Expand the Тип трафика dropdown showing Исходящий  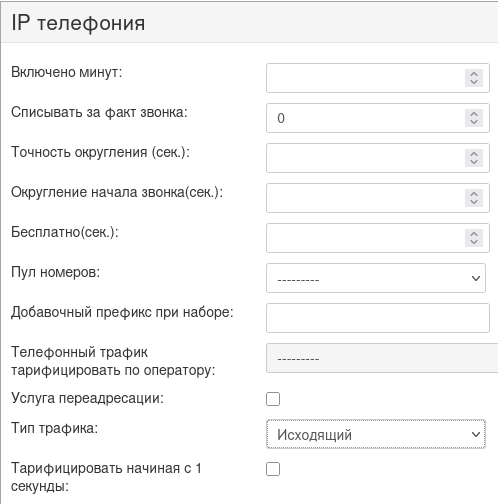376,434
